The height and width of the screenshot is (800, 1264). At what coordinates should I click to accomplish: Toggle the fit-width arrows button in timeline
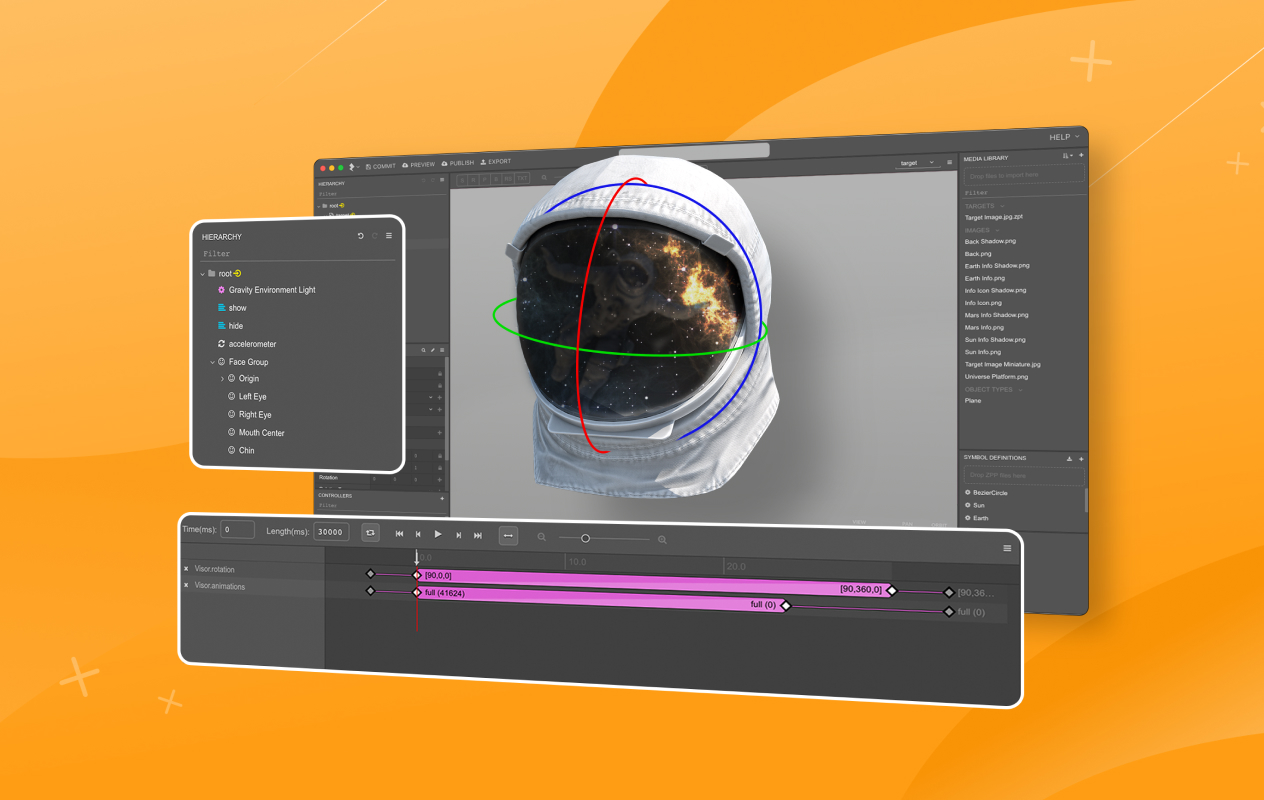coord(508,536)
